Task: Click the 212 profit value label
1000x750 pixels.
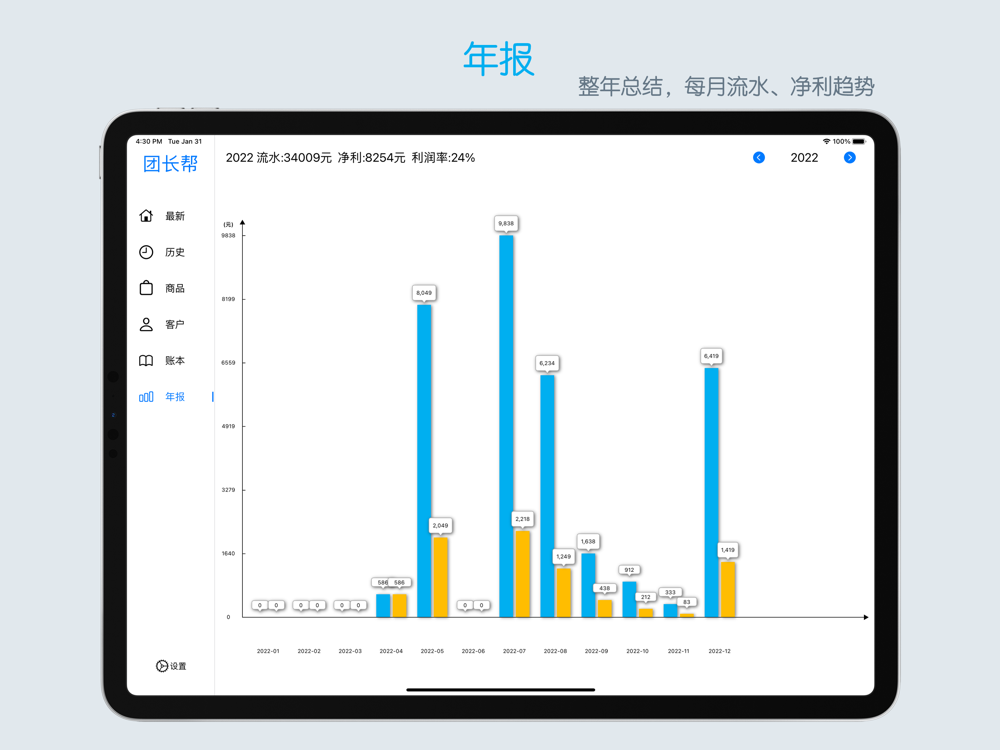Action: (x=645, y=598)
